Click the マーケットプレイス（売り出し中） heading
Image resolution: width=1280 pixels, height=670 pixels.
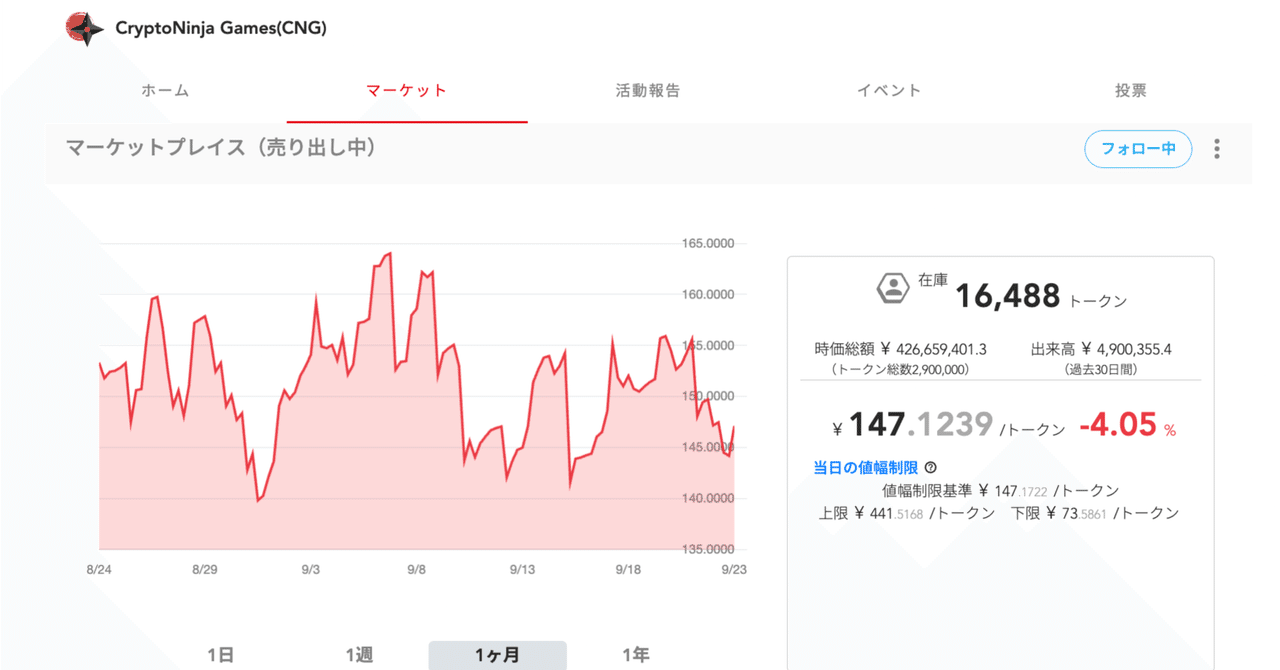click(221, 148)
